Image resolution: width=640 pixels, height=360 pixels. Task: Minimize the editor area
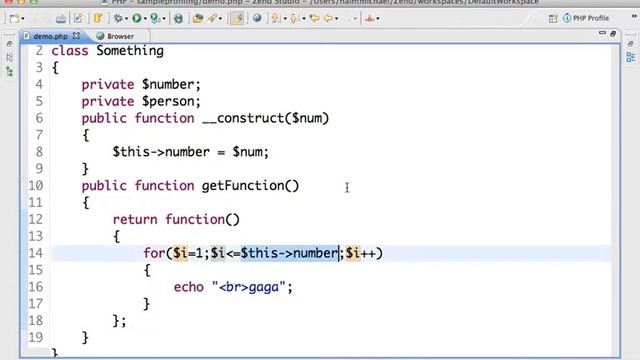(x=602, y=33)
